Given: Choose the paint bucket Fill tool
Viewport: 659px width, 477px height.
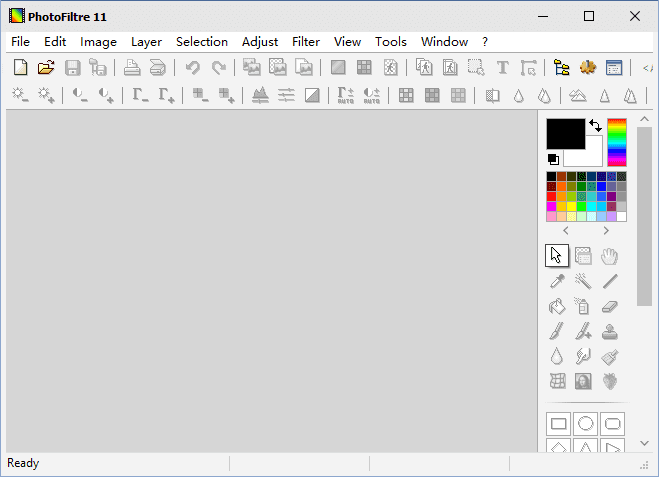Looking at the screenshot, I should point(558,306).
